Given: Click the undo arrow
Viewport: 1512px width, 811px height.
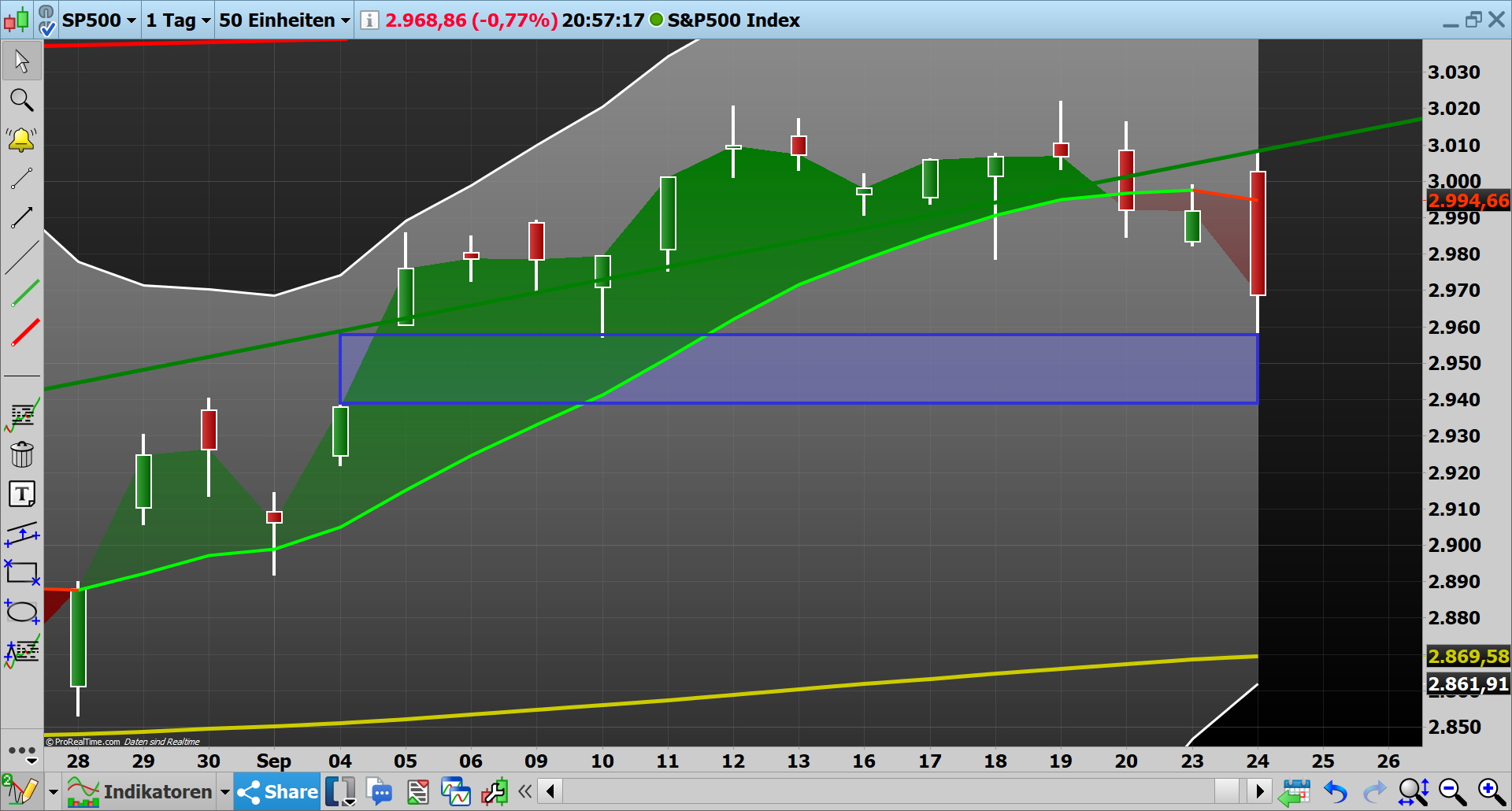Looking at the screenshot, I should pyautogui.click(x=1336, y=792).
